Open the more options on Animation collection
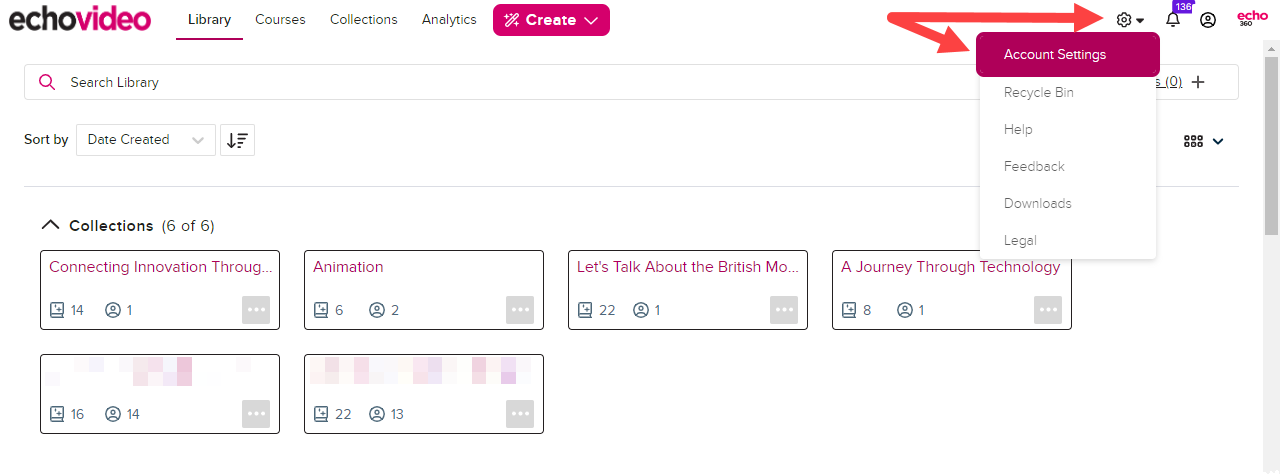The width and height of the screenshot is (1280, 476). [520, 310]
